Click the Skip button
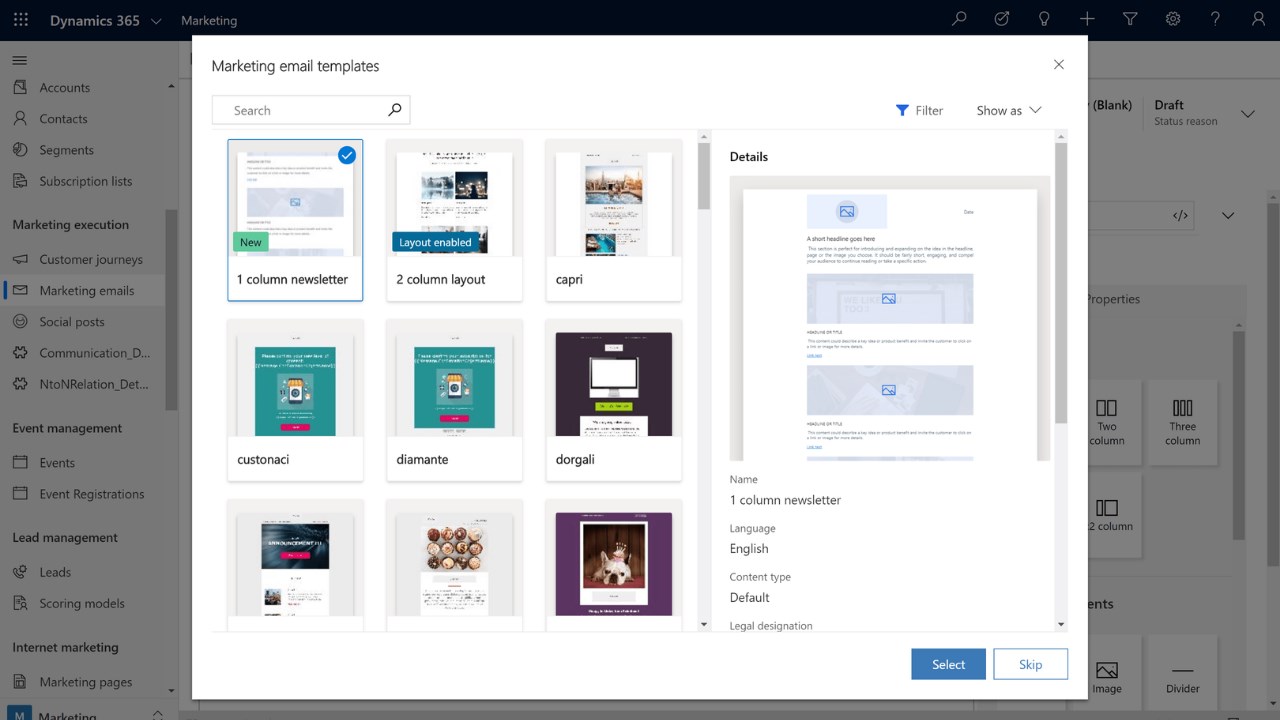The height and width of the screenshot is (720, 1280). [1030, 664]
